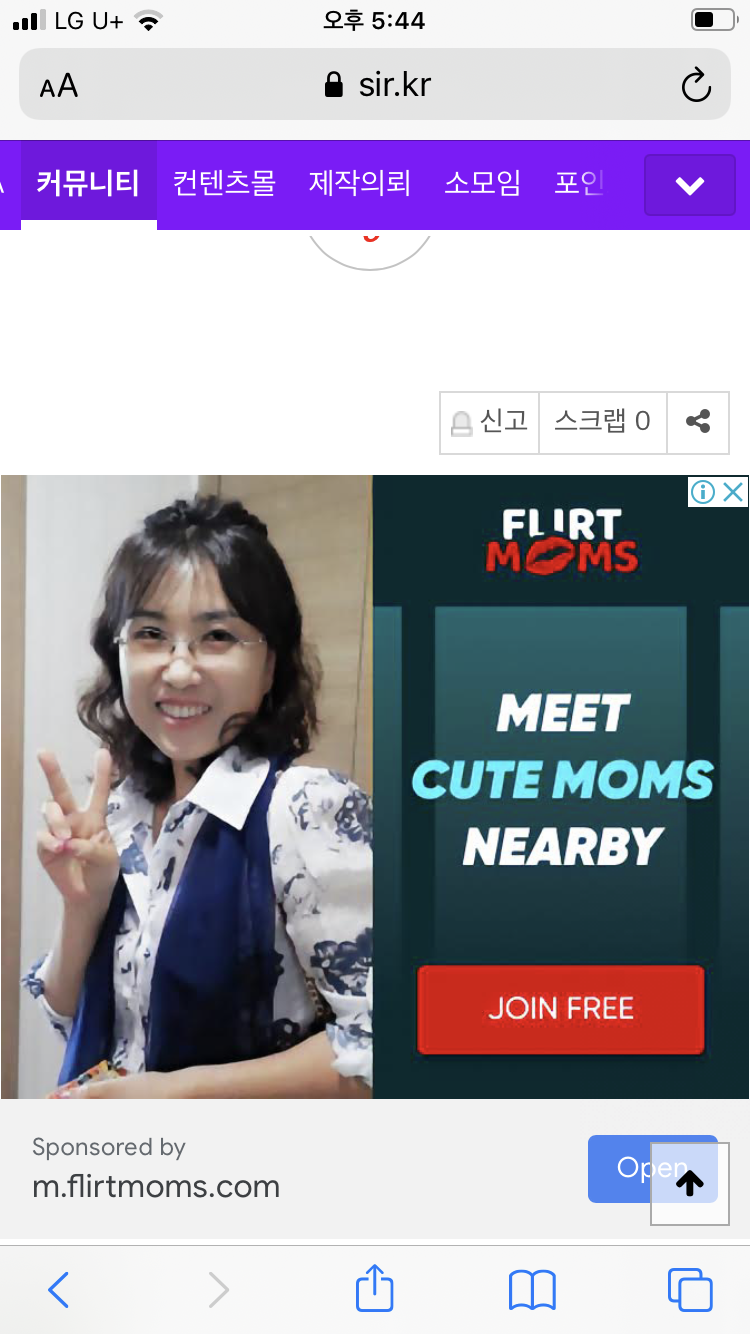The width and height of the screenshot is (750, 1334).
Task: Tap the Safari reload page icon
Action: tap(696, 85)
